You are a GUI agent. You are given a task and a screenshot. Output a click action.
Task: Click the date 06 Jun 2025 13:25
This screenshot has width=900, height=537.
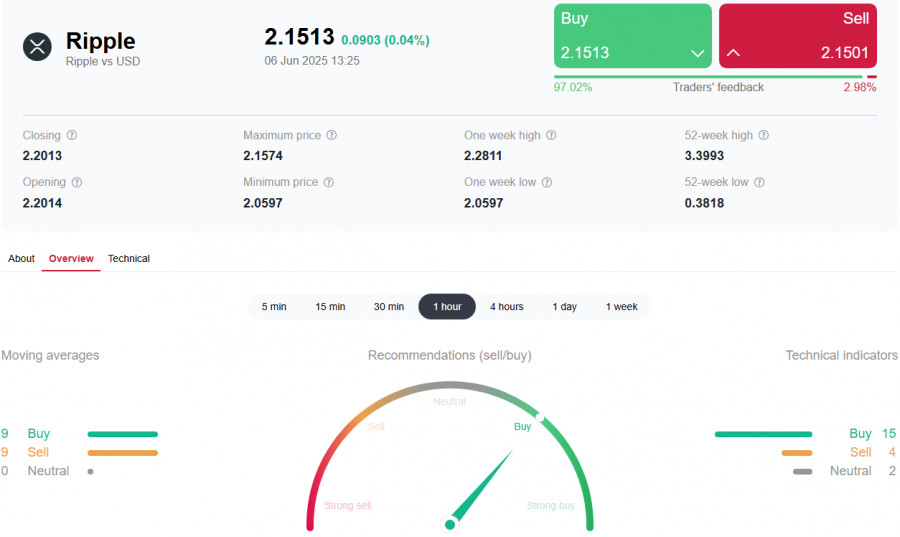312,61
